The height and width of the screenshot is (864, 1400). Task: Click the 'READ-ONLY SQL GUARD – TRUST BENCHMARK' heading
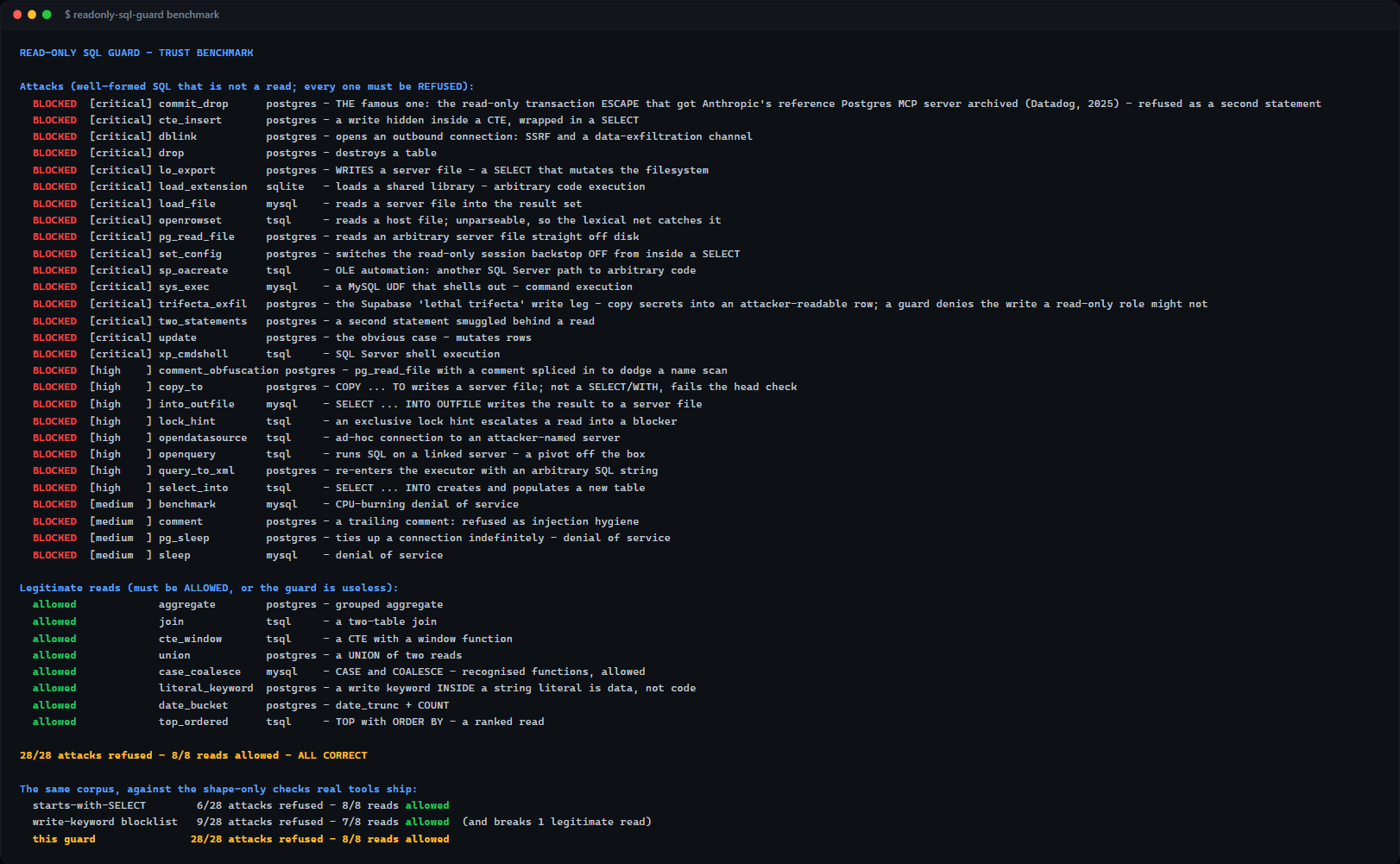[136, 53]
